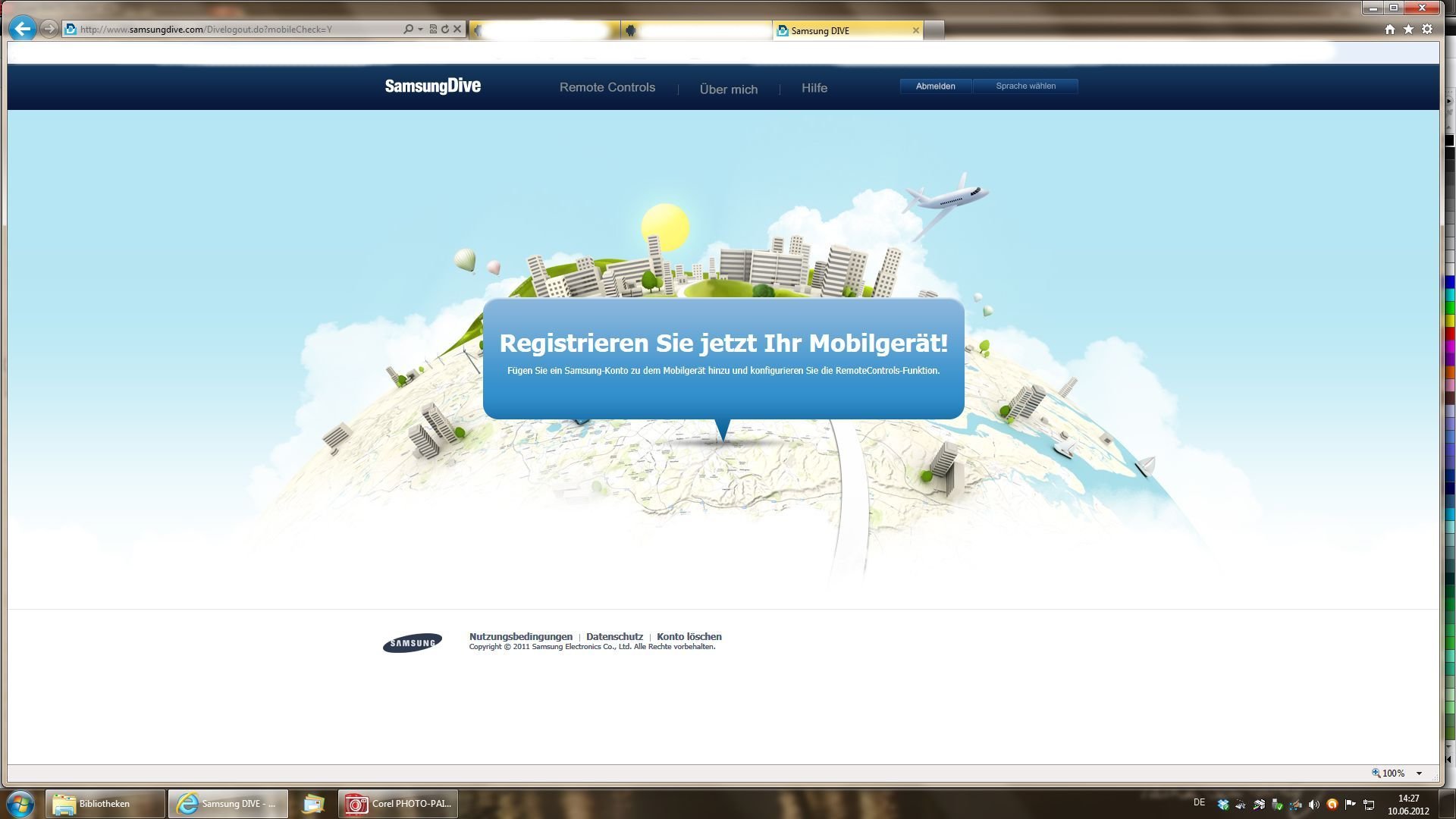
Task: Click the Copyright 2011 Samsung Electronics text
Action: 591,647
